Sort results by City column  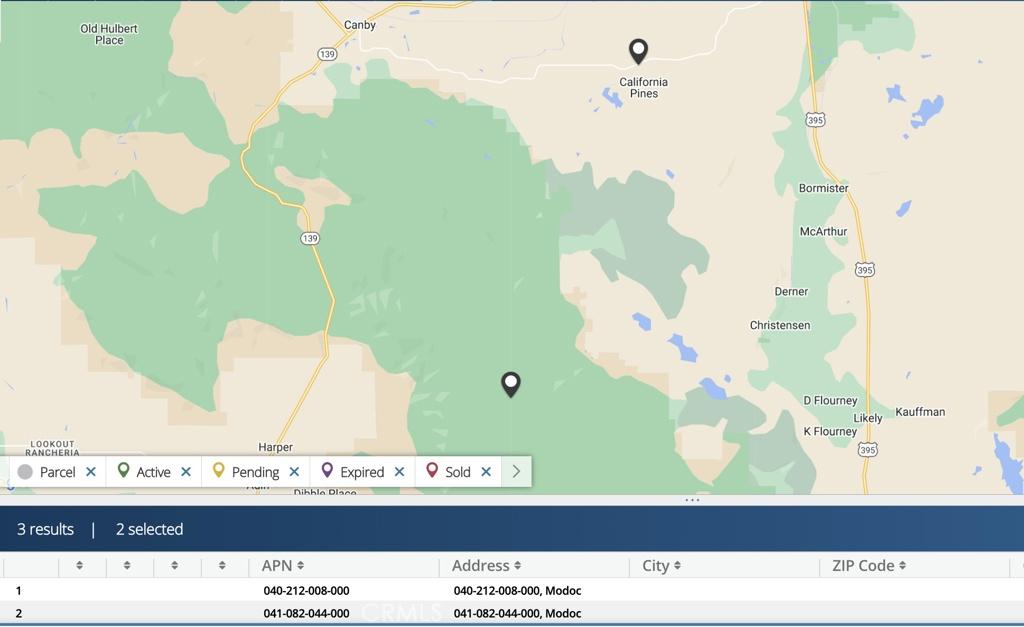click(x=661, y=566)
